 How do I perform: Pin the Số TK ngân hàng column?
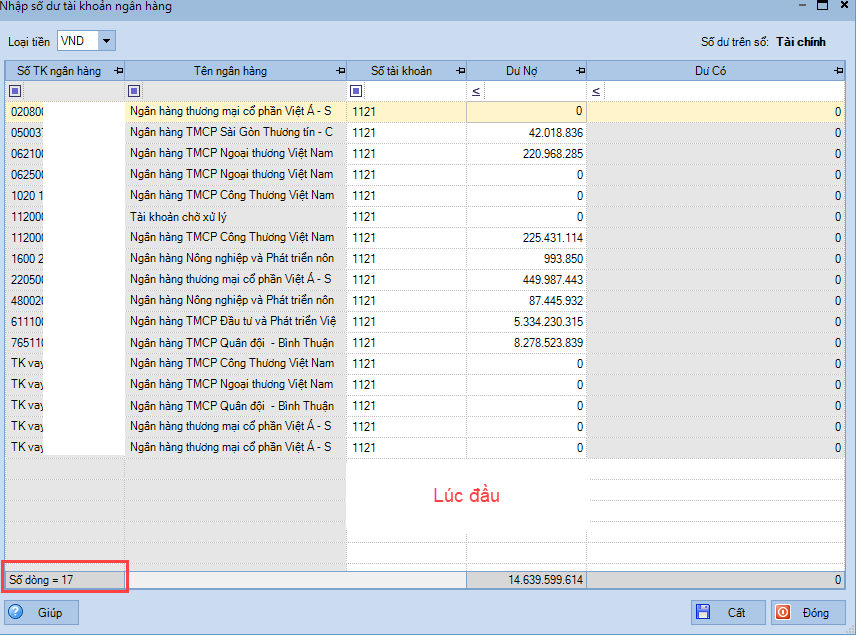click(119, 71)
